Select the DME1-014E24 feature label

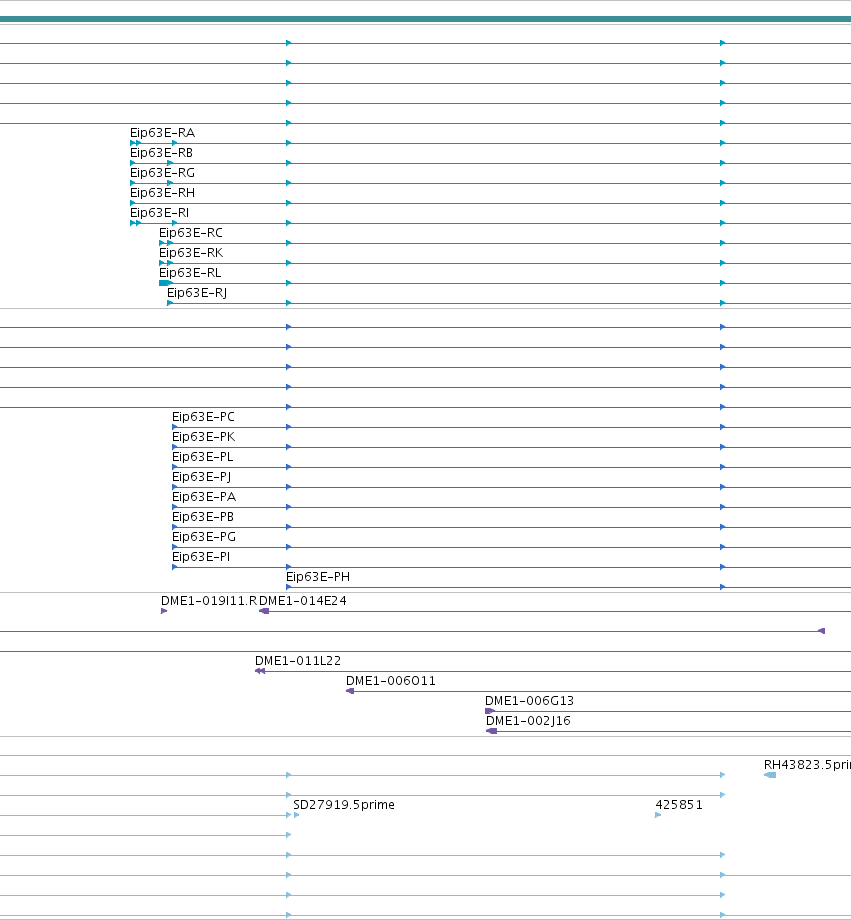coord(303,601)
